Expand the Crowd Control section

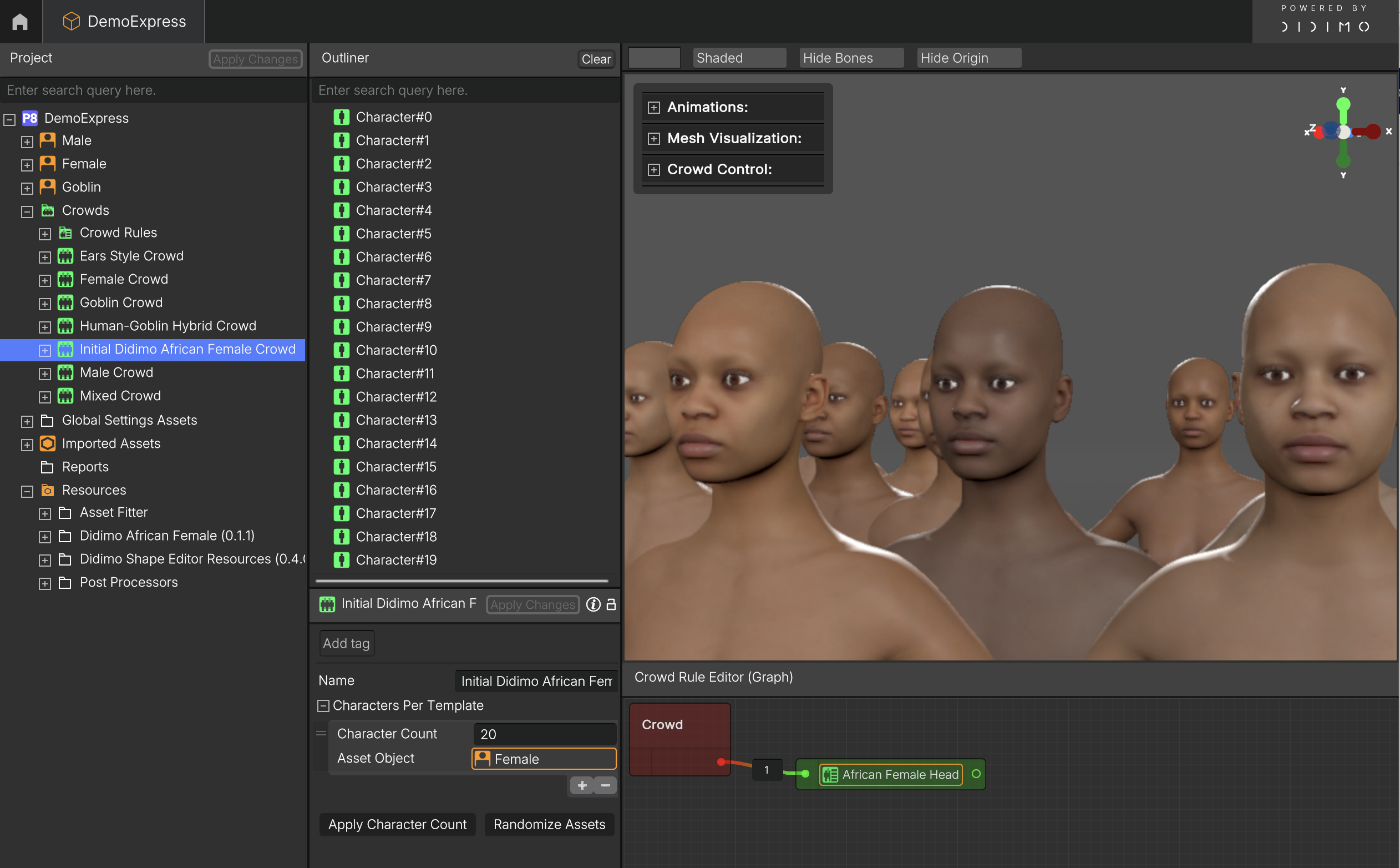(653, 169)
